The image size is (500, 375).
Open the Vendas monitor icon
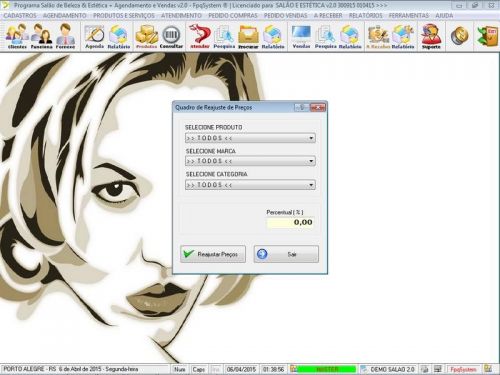pyautogui.click(x=301, y=36)
